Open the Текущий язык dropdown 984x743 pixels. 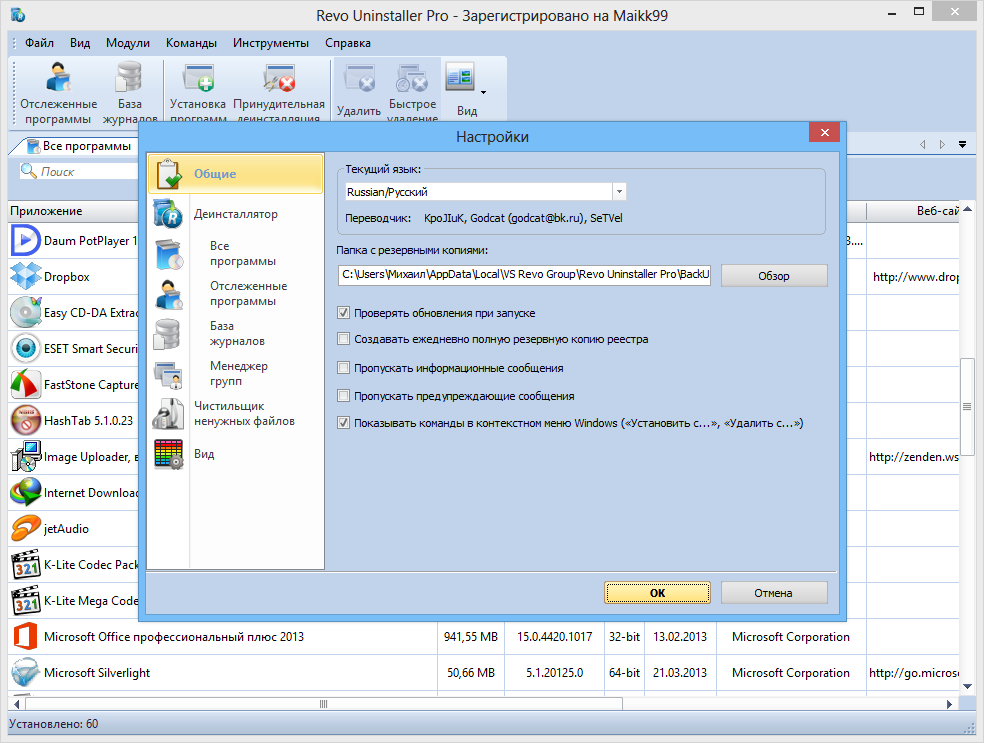click(x=619, y=192)
